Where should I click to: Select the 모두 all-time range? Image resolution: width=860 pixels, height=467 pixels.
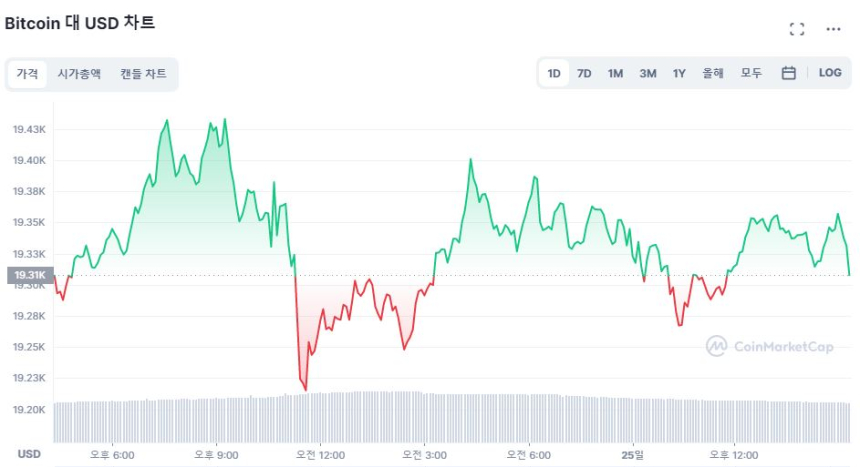coord(751,73)
